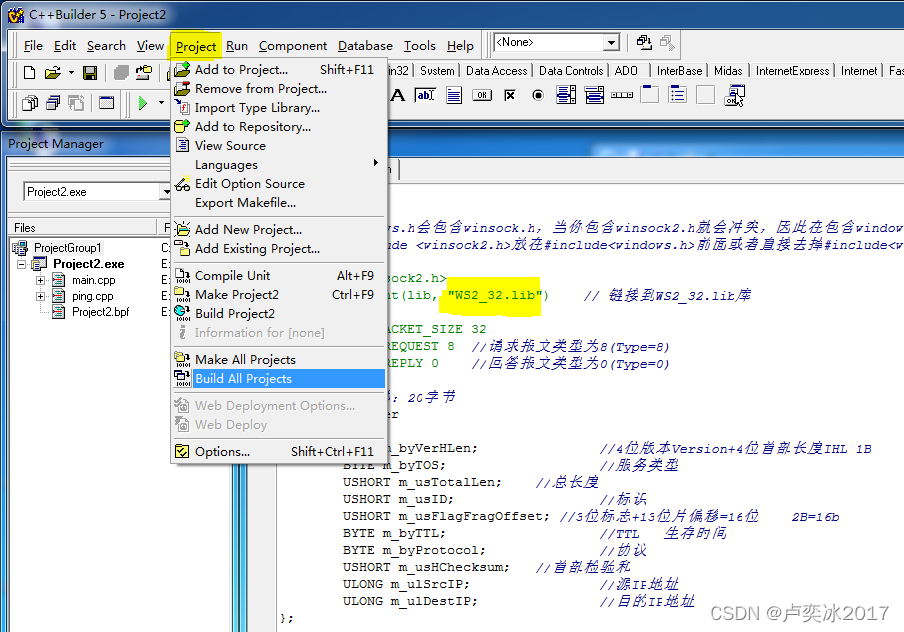Switch to the Data Controls palette tab
Image resolution: width=904 pixels, height=632 pixels.
click(571, 71)
